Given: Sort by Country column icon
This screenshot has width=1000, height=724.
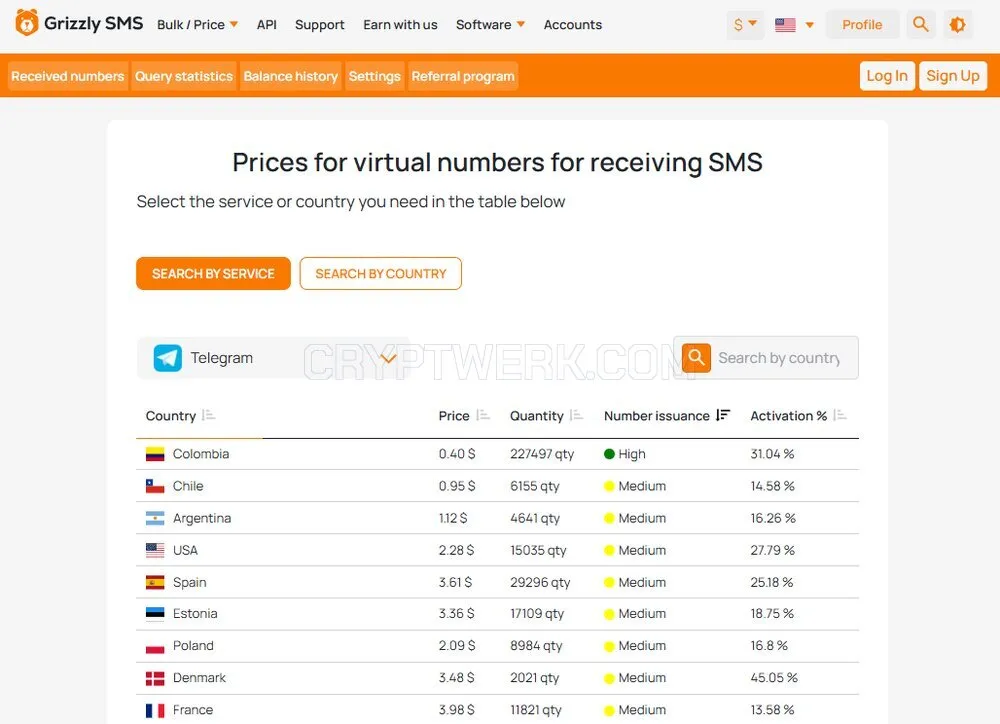Looking at the screenshot, I should pyautogui.click(x=209, y=415).
